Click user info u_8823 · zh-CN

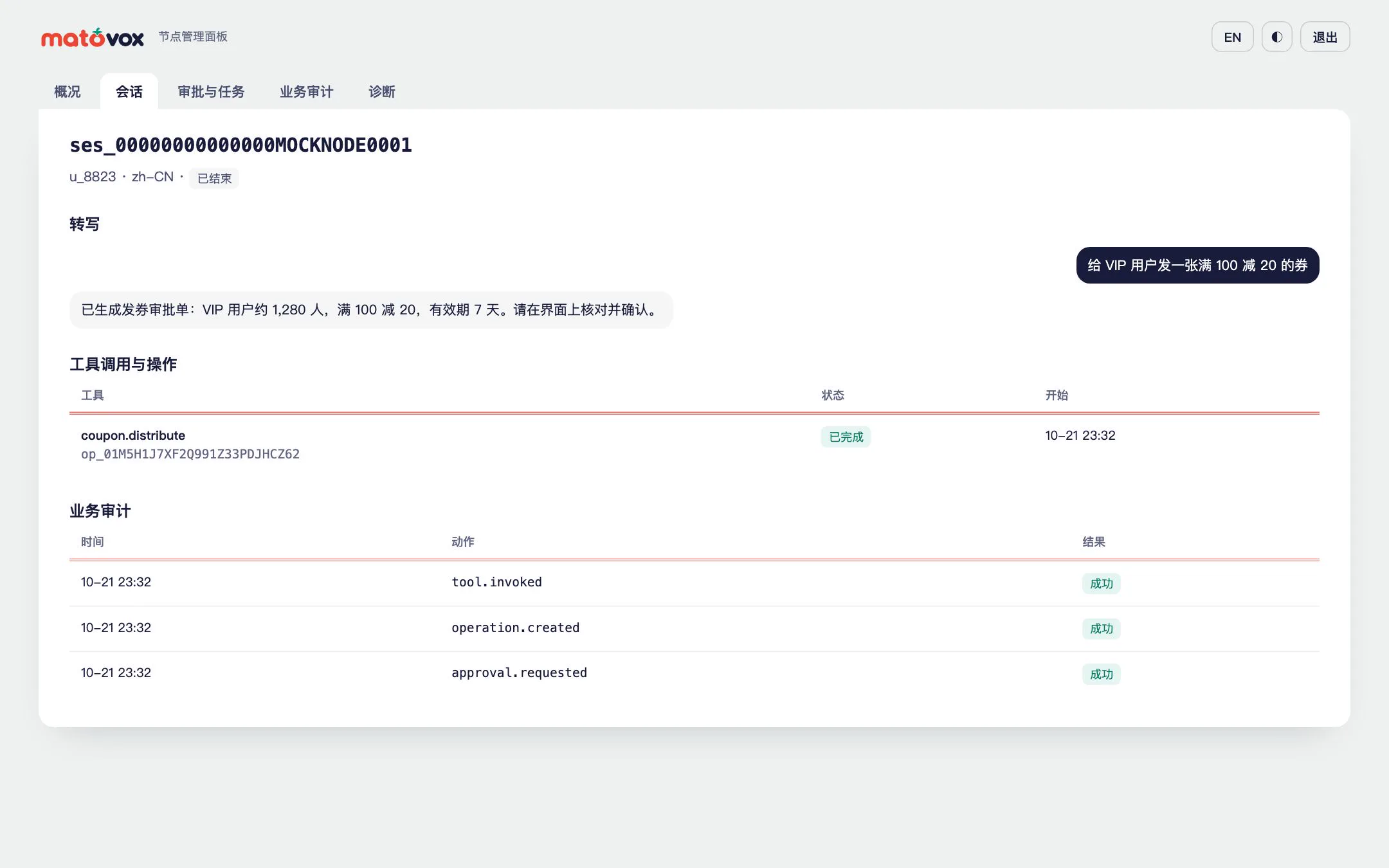[122, 177]
